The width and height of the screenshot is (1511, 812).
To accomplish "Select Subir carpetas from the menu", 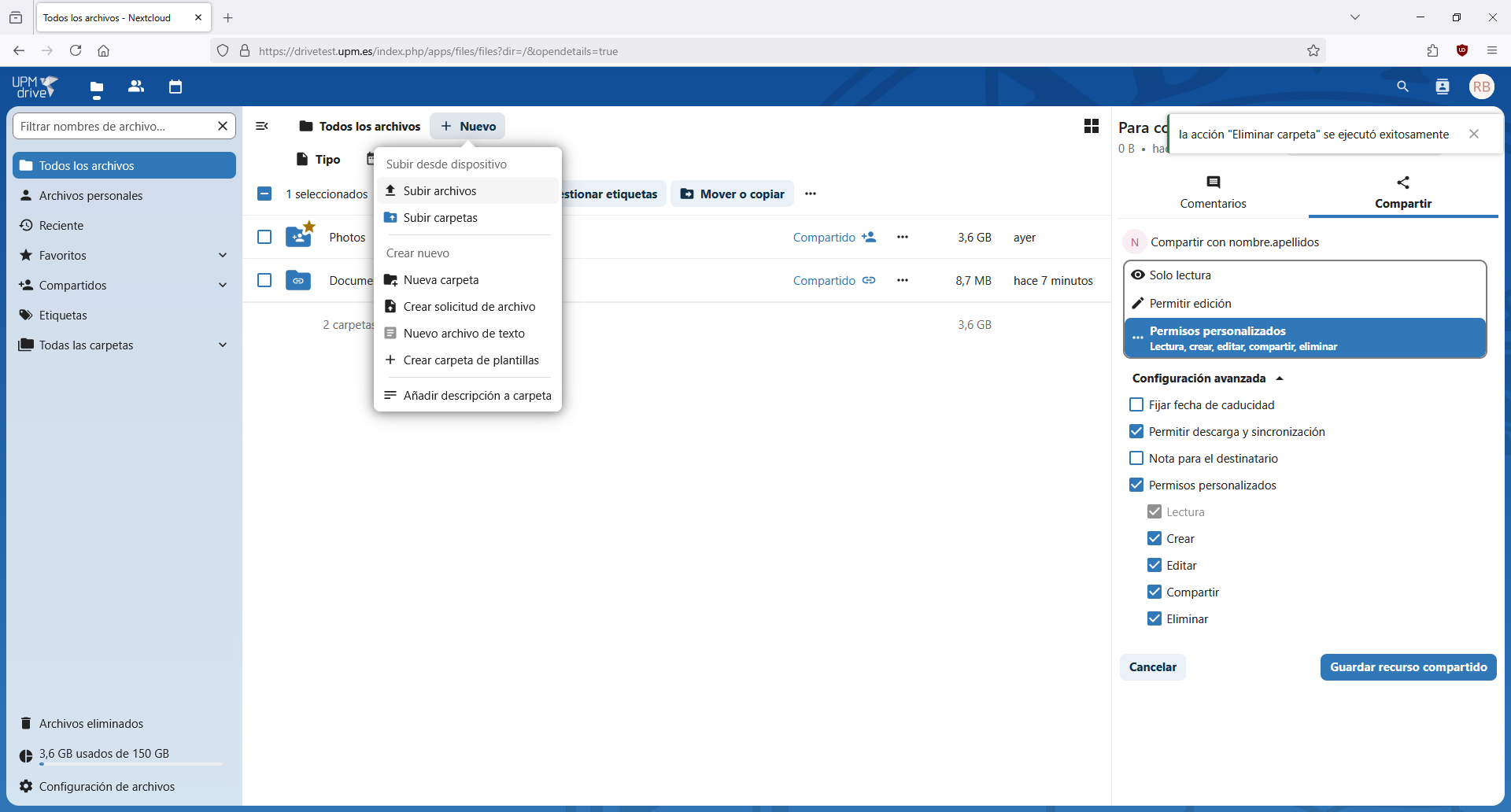I will pyautogui.click(x=467, y=217).
